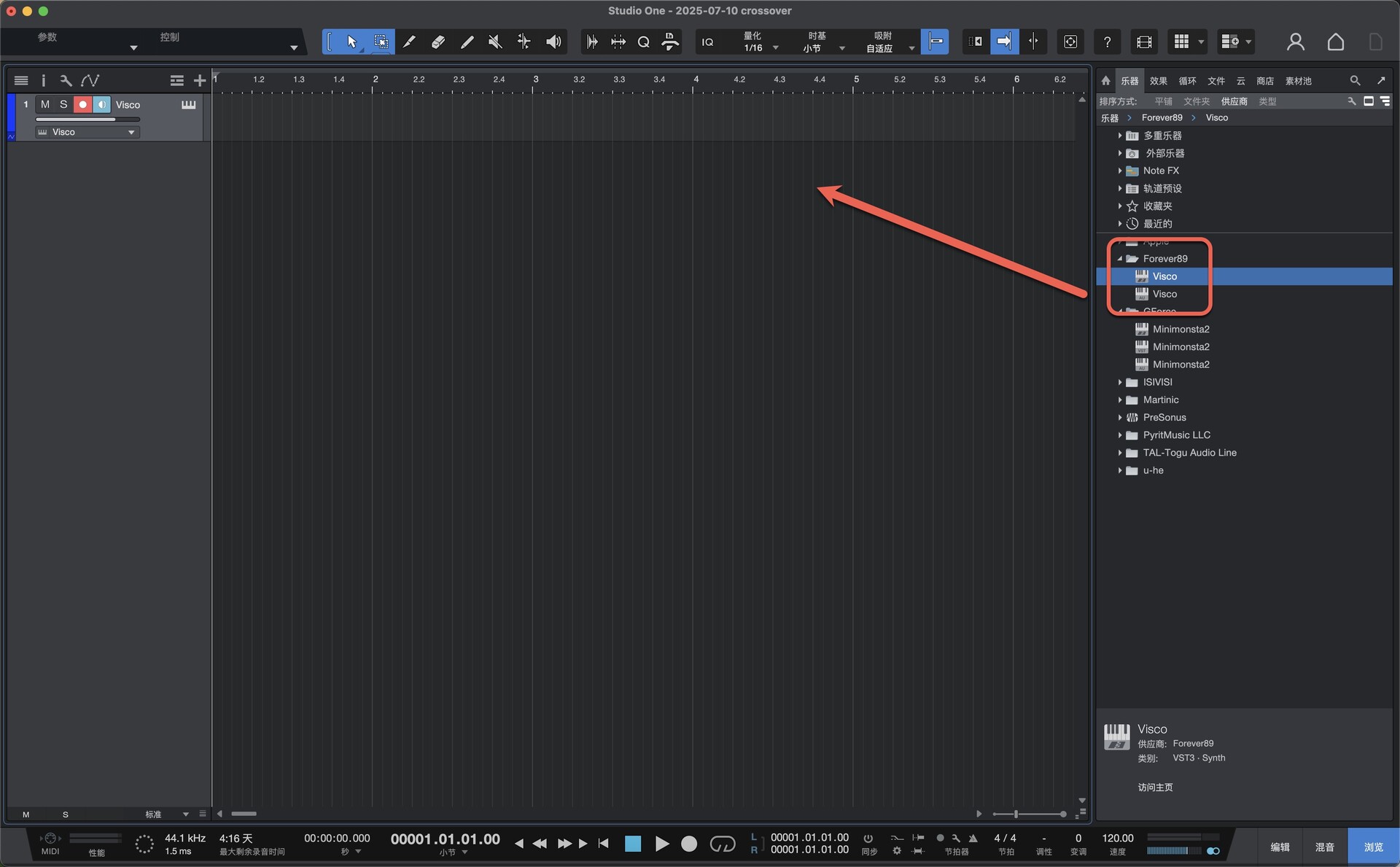1400x867 pixels.
Task: Click Return to Zero transport button
Action: [603, 844]
